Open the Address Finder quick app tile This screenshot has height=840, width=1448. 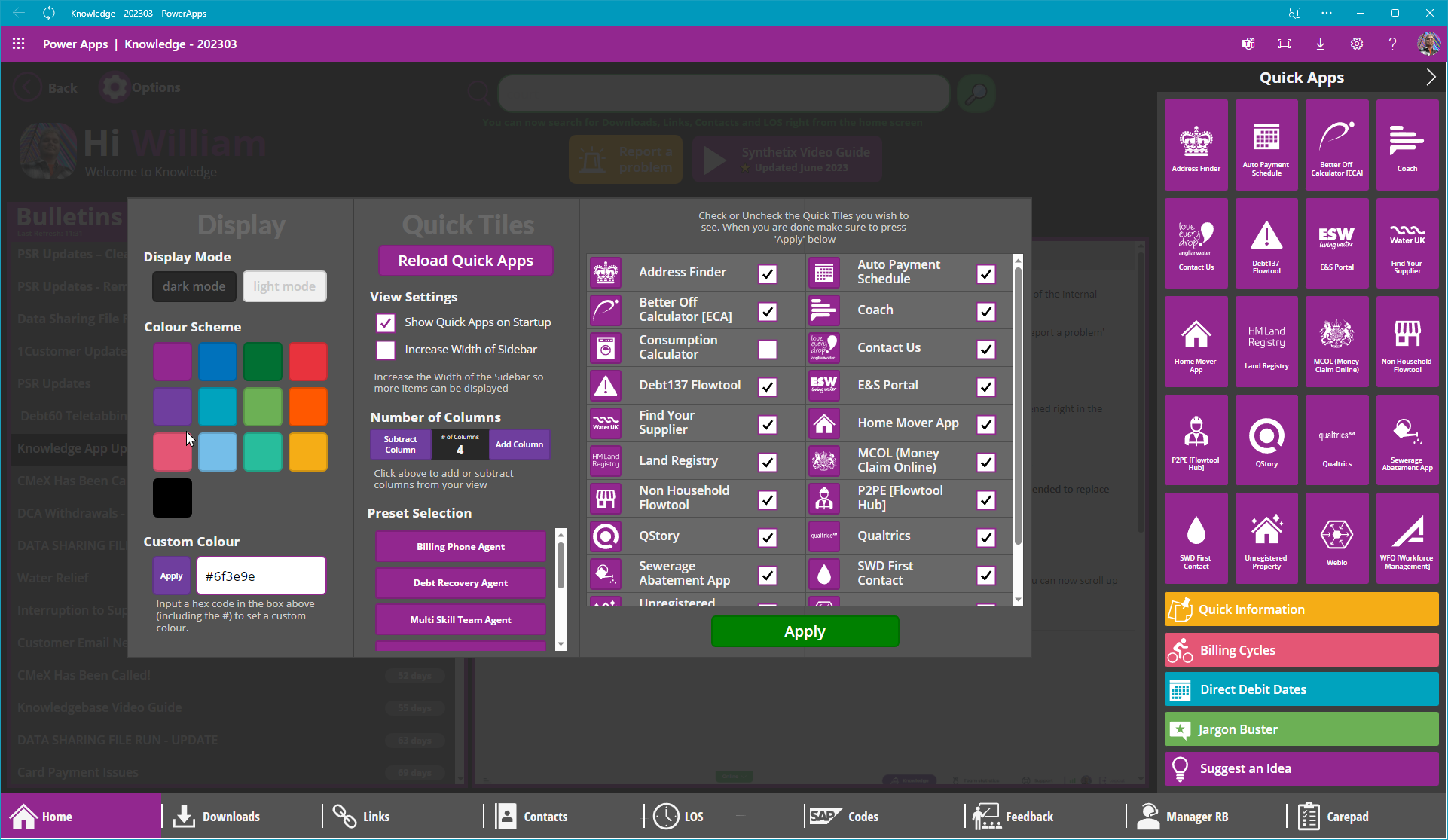point(1196,145)
